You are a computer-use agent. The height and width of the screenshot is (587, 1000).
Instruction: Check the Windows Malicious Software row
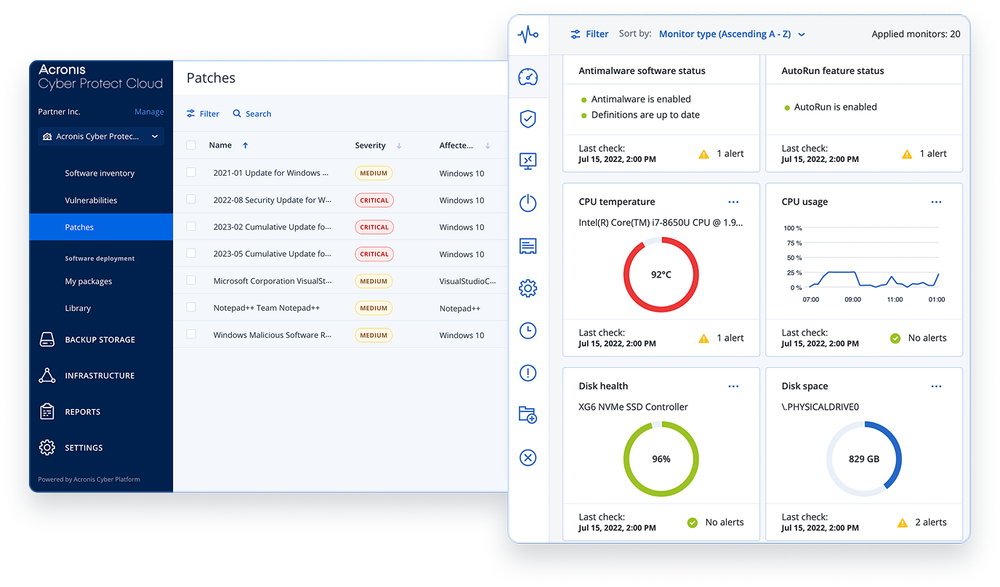point(191,334)
